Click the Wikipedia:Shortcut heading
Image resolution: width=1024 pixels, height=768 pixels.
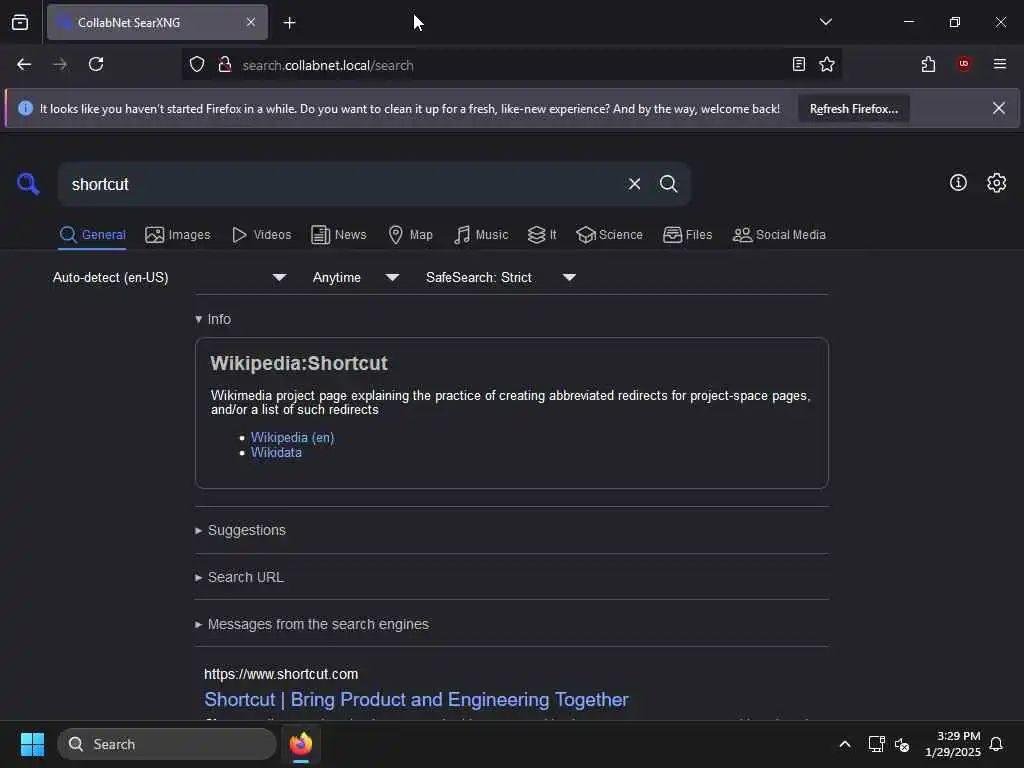(299, 363)
